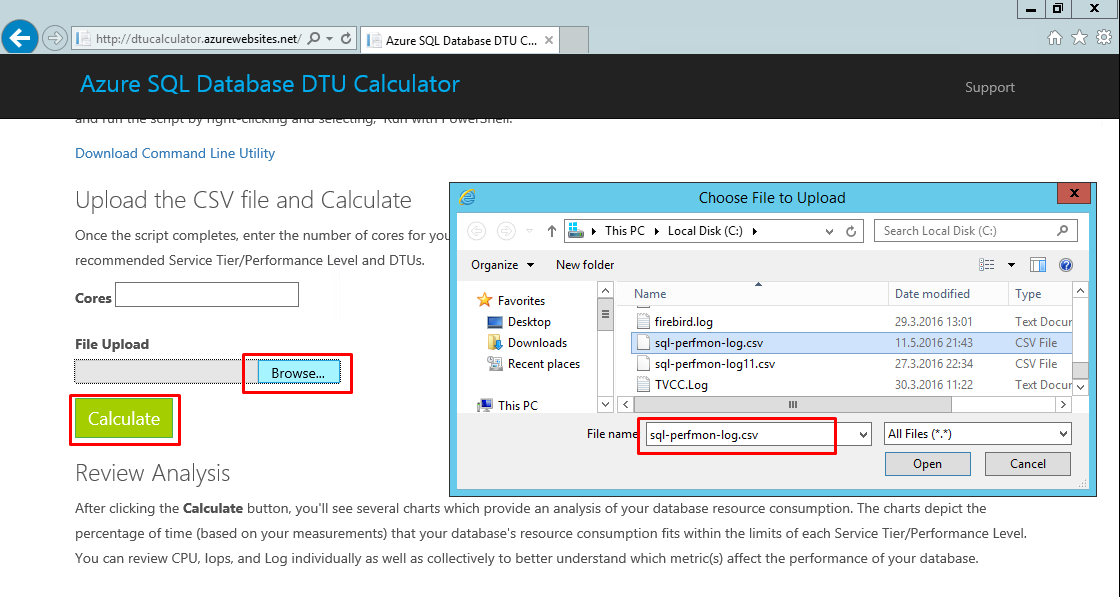Click the Back arrow in the upload dialog
The image size is (1120, 597).
(x=476, y=231)
